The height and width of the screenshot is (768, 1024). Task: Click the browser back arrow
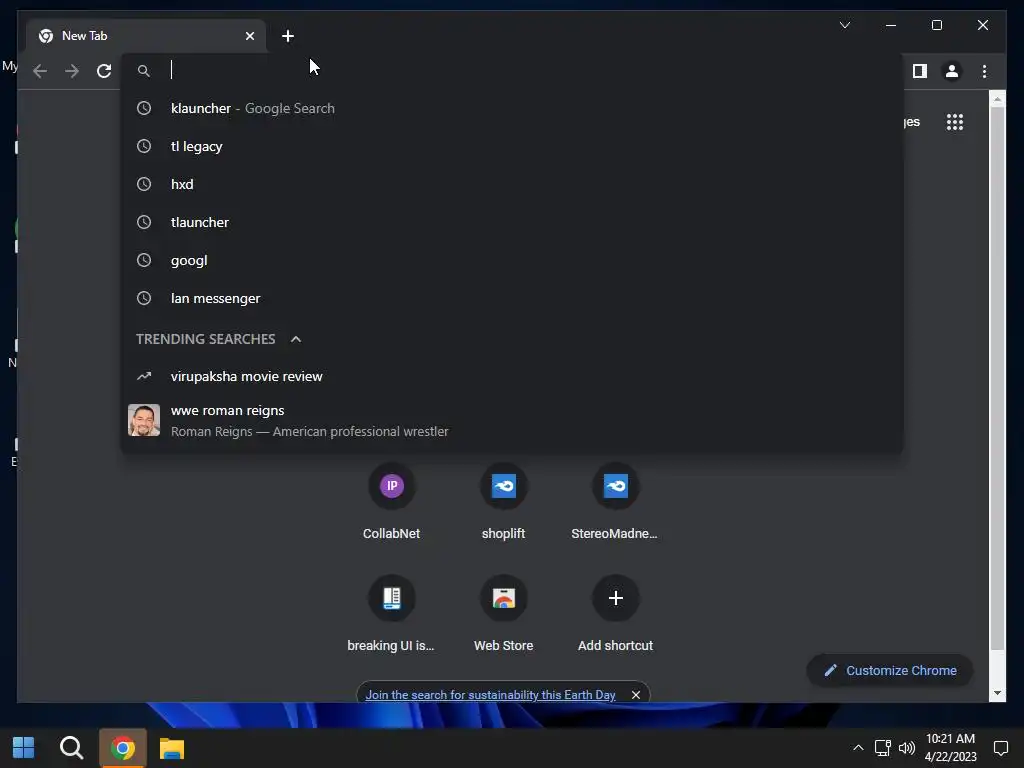coord(40,71)
